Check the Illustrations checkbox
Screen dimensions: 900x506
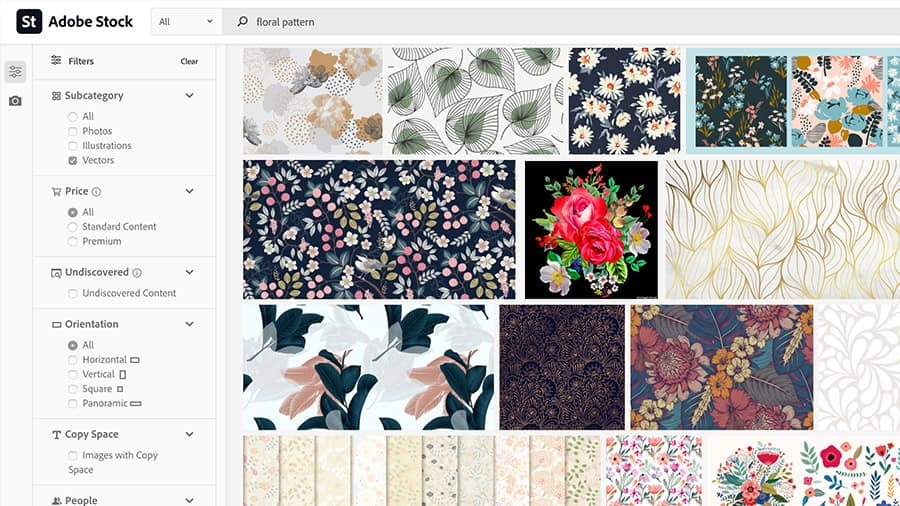(72, 146)
